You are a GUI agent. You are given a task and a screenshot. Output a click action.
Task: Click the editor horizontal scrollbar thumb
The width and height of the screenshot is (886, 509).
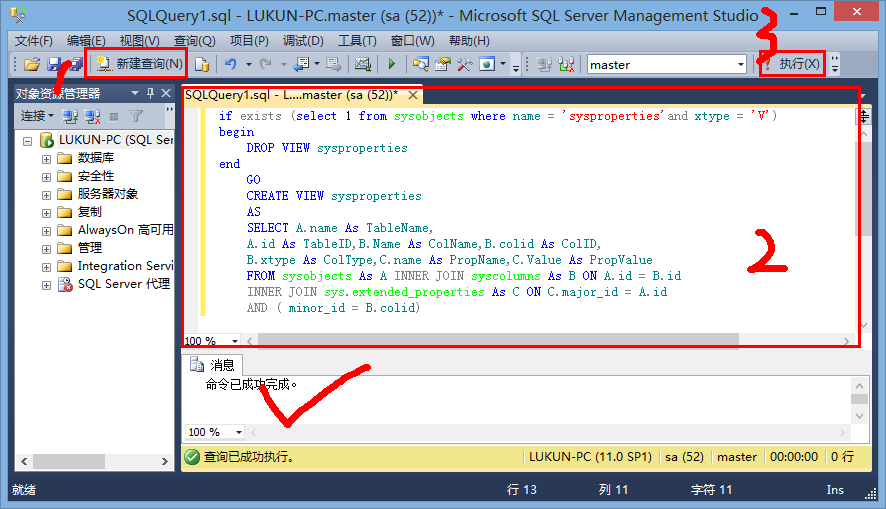point(498,341)
